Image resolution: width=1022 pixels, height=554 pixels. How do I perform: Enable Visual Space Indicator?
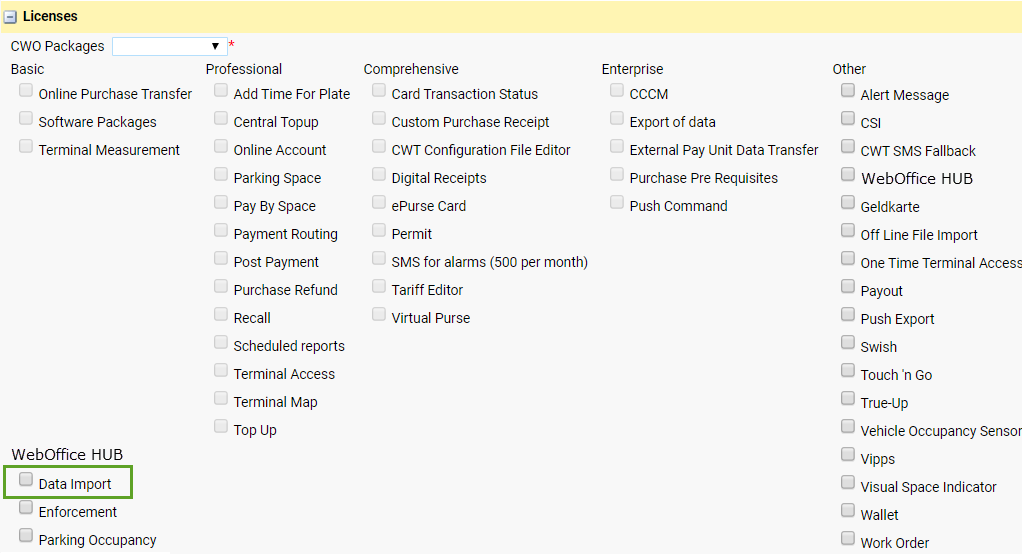(847, 482)
